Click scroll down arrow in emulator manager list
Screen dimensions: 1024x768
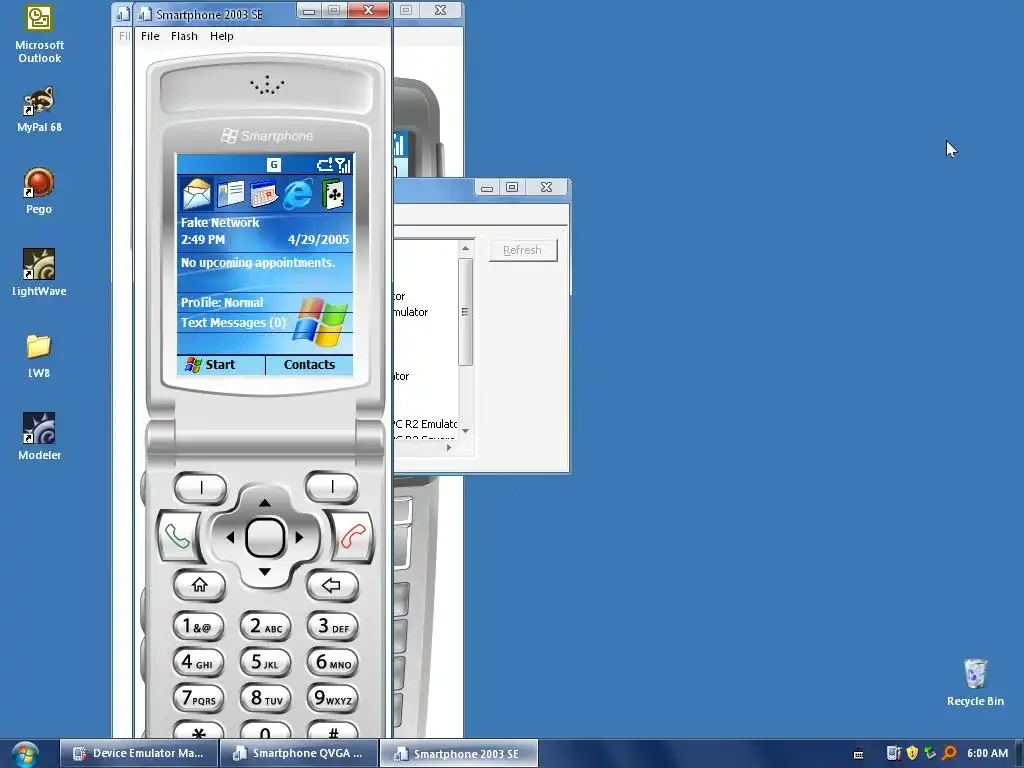coord(465,431)
